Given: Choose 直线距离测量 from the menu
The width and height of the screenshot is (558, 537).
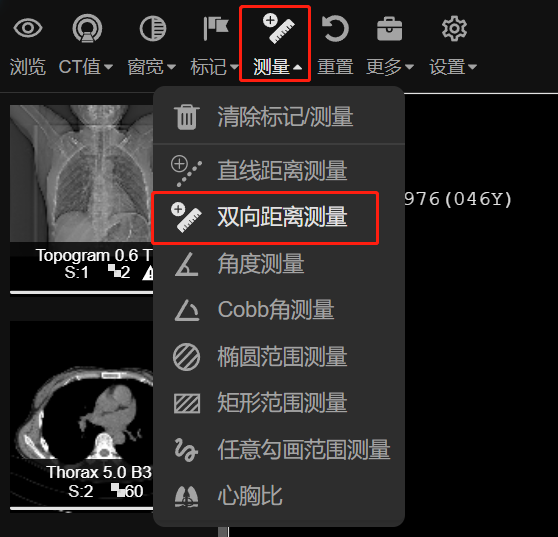Looking at the screenshot, I should point(279,170).
